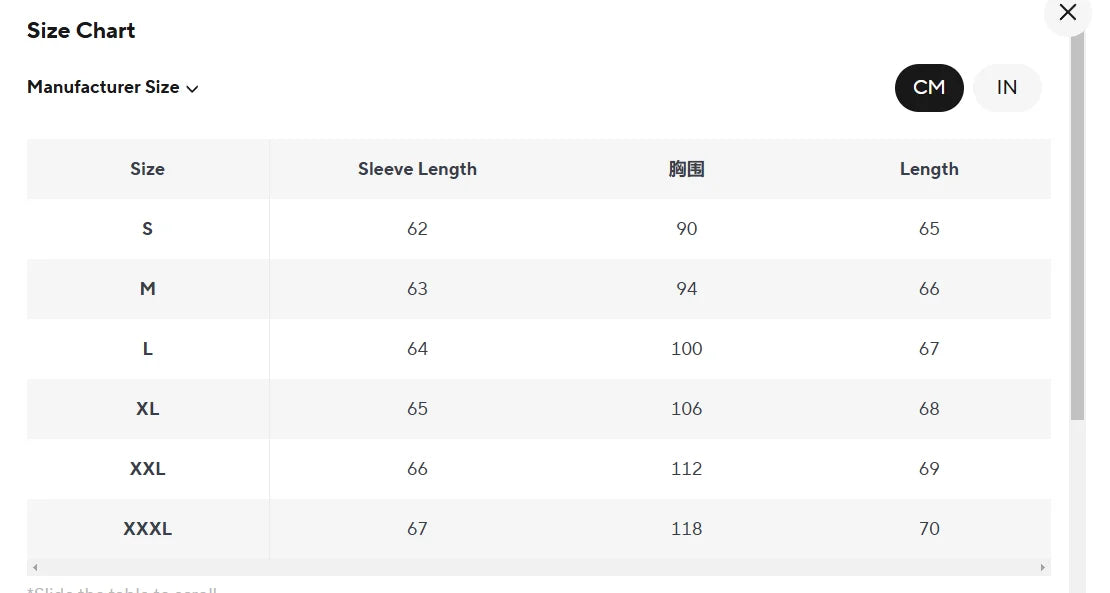Screen dimensions: 1110x593
Task: Switch measurement units to IN
Action: point(1006,88)
